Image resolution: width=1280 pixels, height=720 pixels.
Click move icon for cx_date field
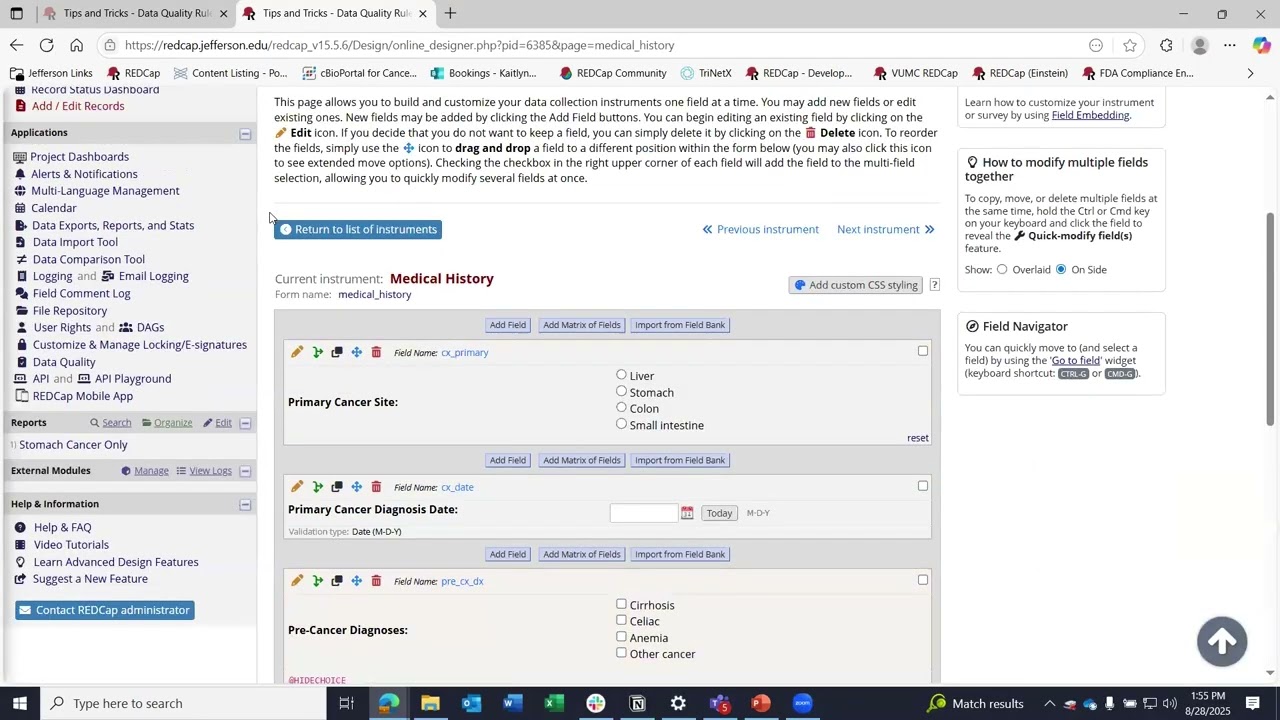pyautogui.click(x=356, y=487)
